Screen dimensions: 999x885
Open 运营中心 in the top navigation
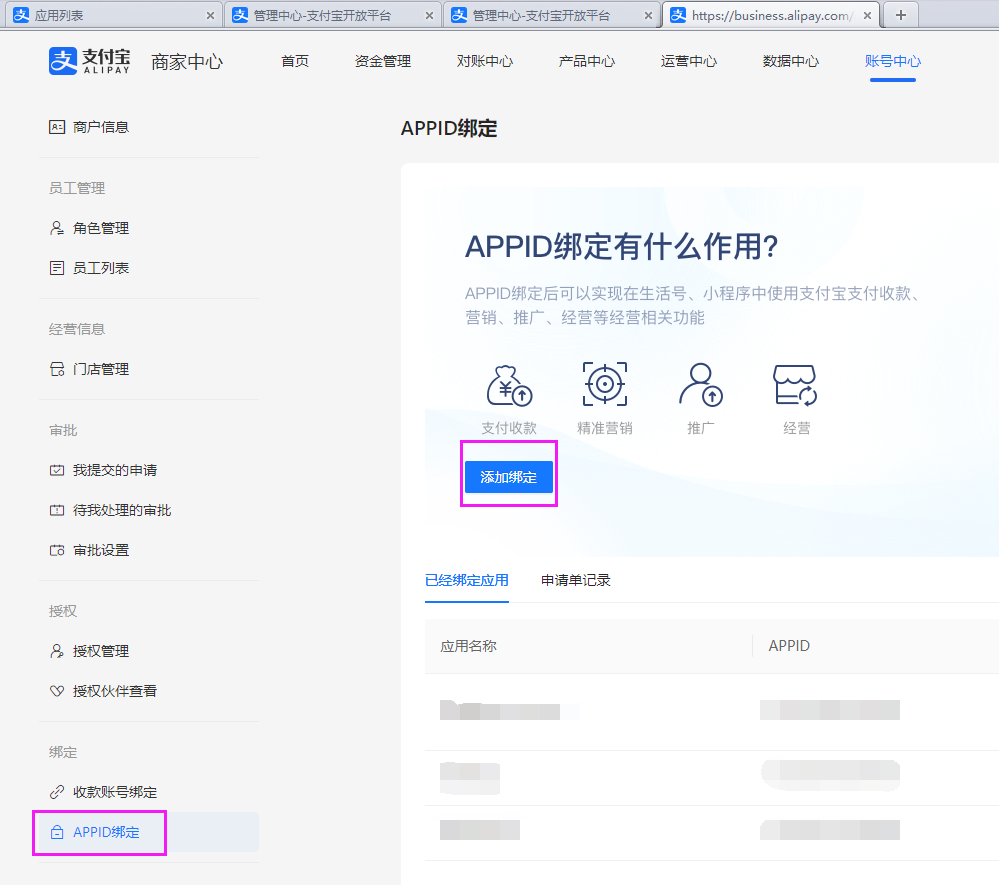tap(689, 61)
